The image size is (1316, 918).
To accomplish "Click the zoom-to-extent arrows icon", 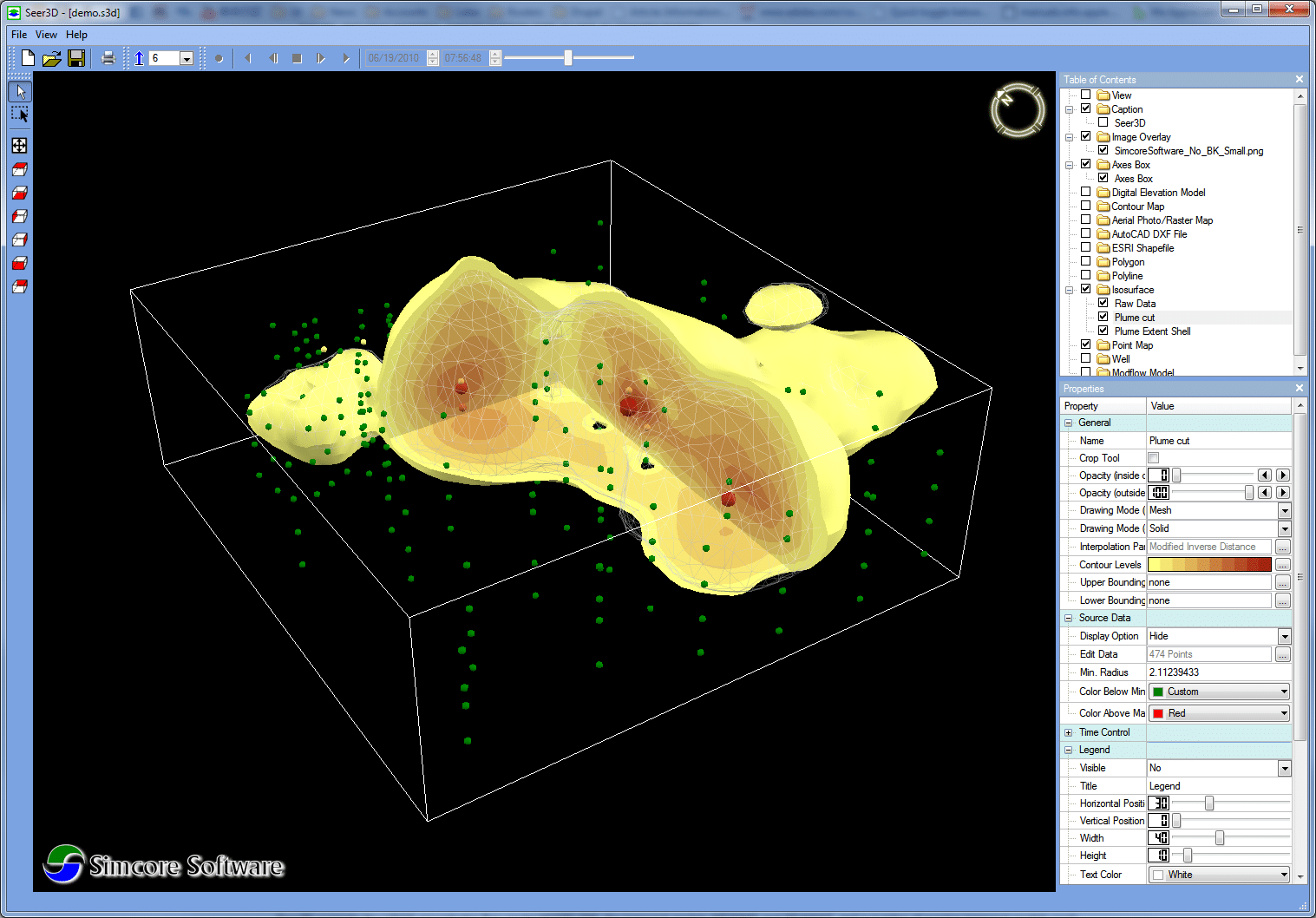I will point(19,146).
